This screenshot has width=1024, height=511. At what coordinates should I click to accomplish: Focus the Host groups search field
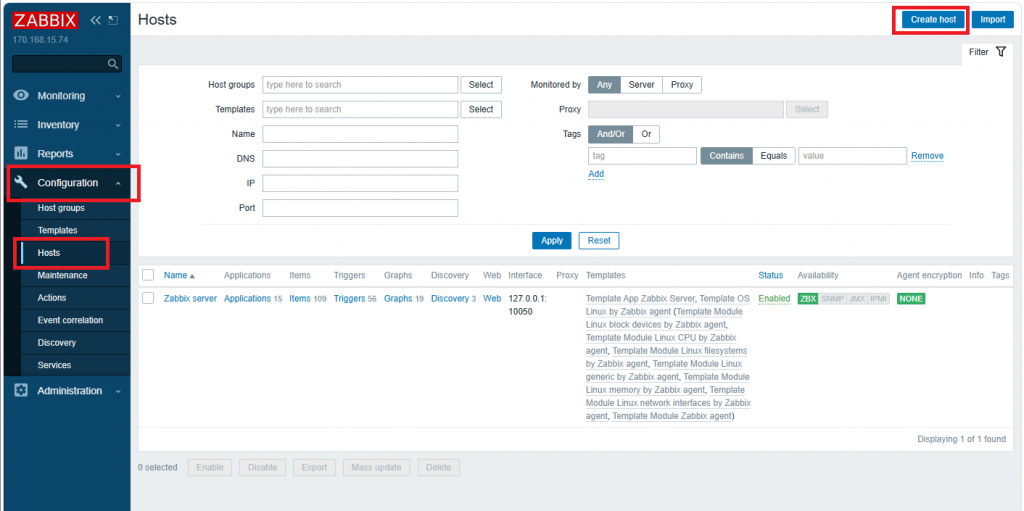[360, 85]
